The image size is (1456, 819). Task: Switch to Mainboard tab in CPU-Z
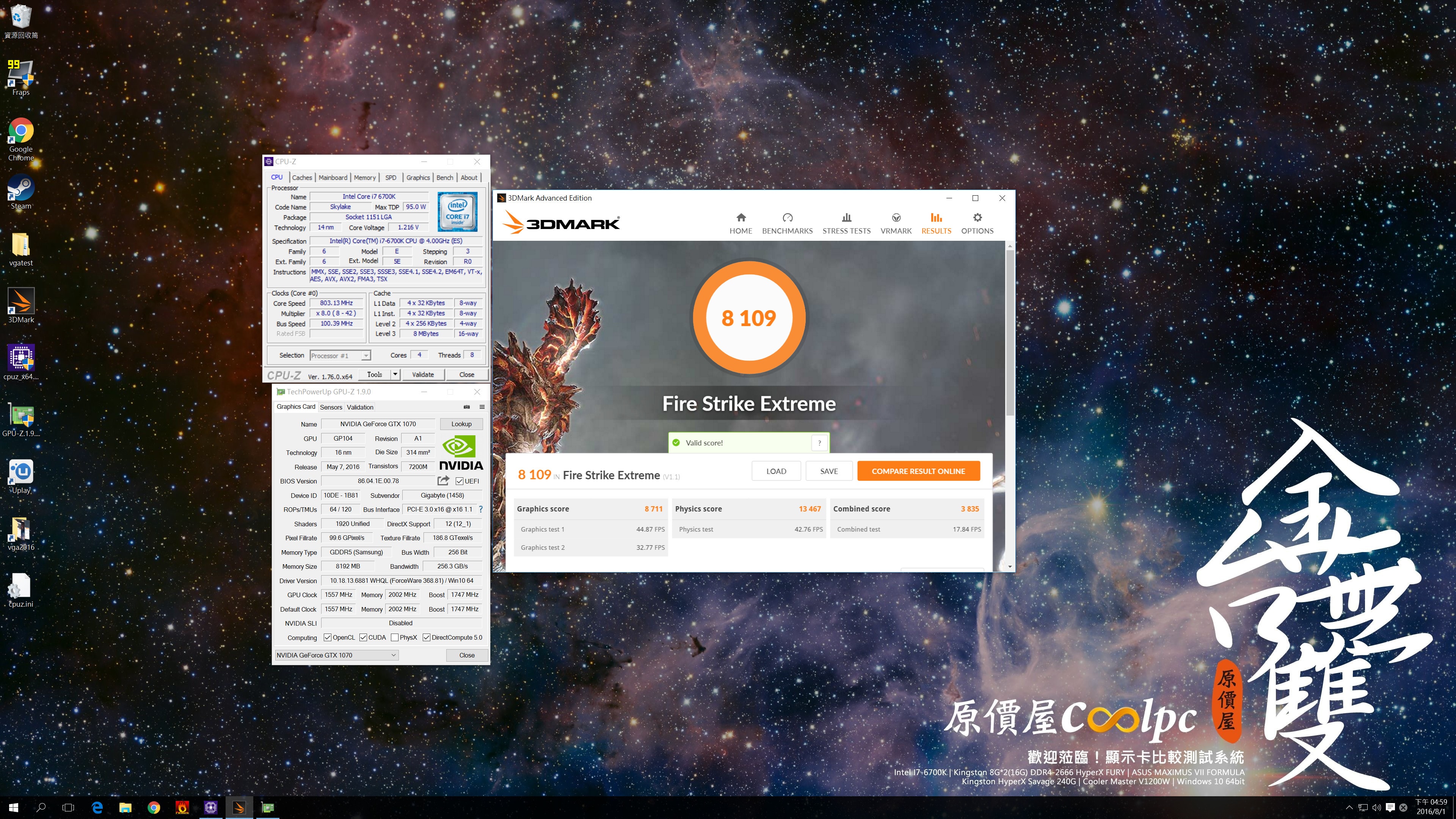click(333, 177)
